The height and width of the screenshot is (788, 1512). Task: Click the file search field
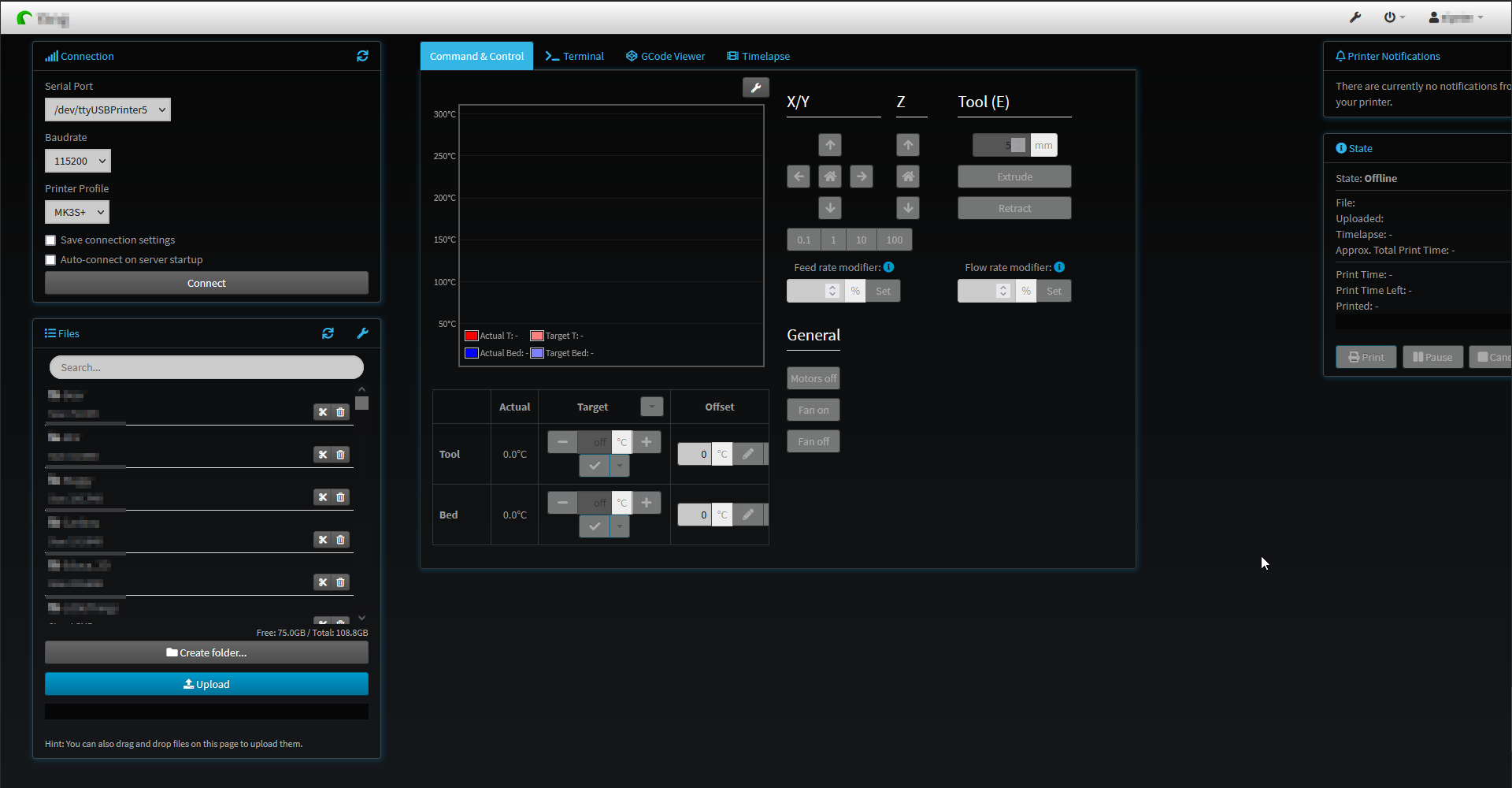(x=206, y=367)
